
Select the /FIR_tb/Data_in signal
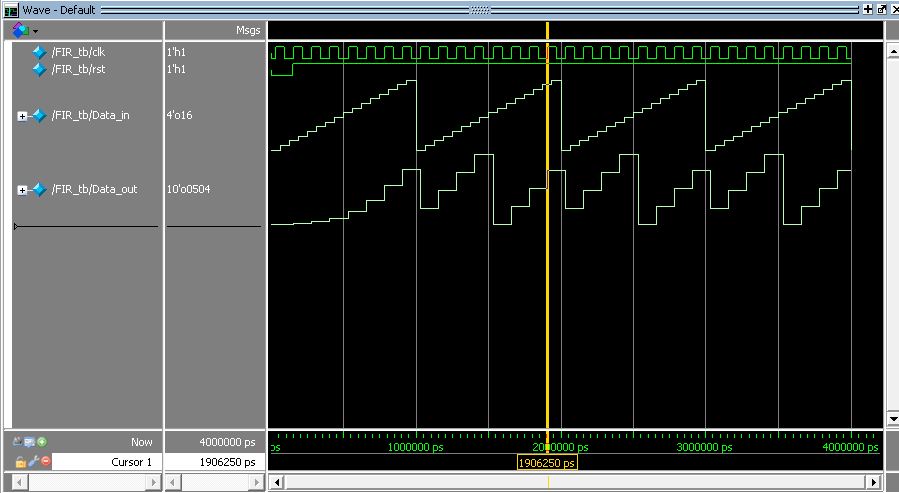[91, 115]
